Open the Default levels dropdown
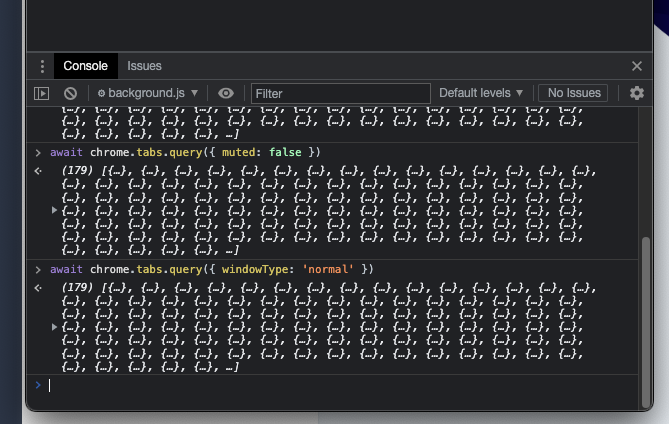The image size is (669, 424). (481, 93)
